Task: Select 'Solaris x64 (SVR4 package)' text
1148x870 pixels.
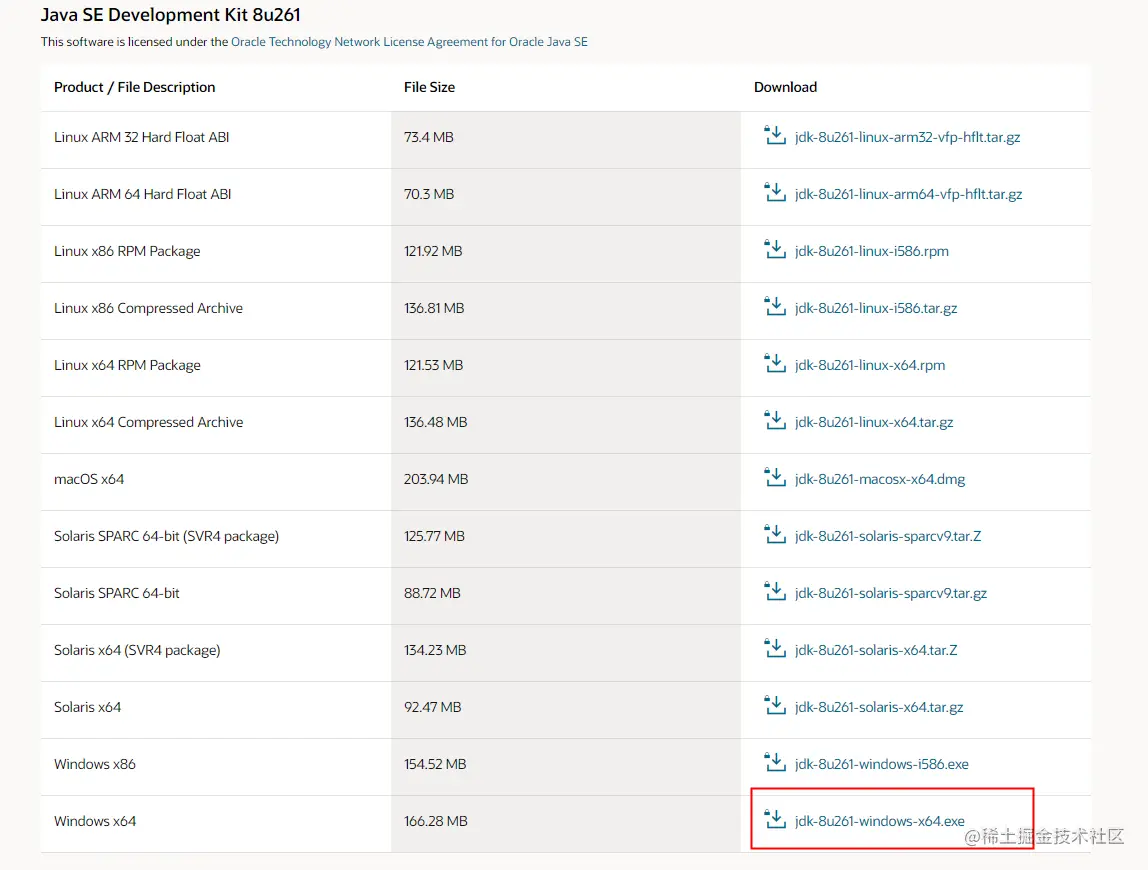Action: point(137,650)
